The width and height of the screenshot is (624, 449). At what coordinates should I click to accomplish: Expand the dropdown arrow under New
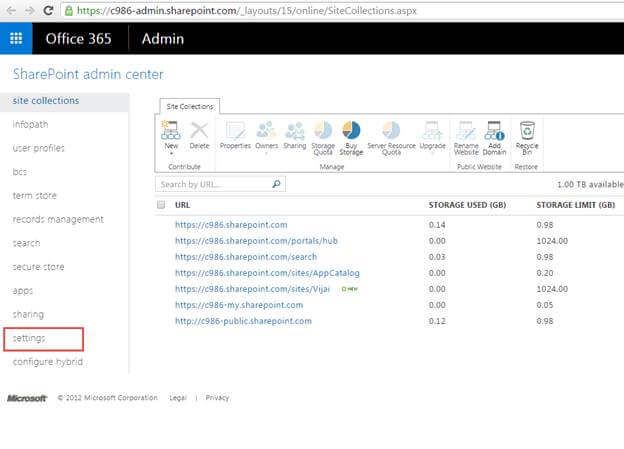coord(172,154)
